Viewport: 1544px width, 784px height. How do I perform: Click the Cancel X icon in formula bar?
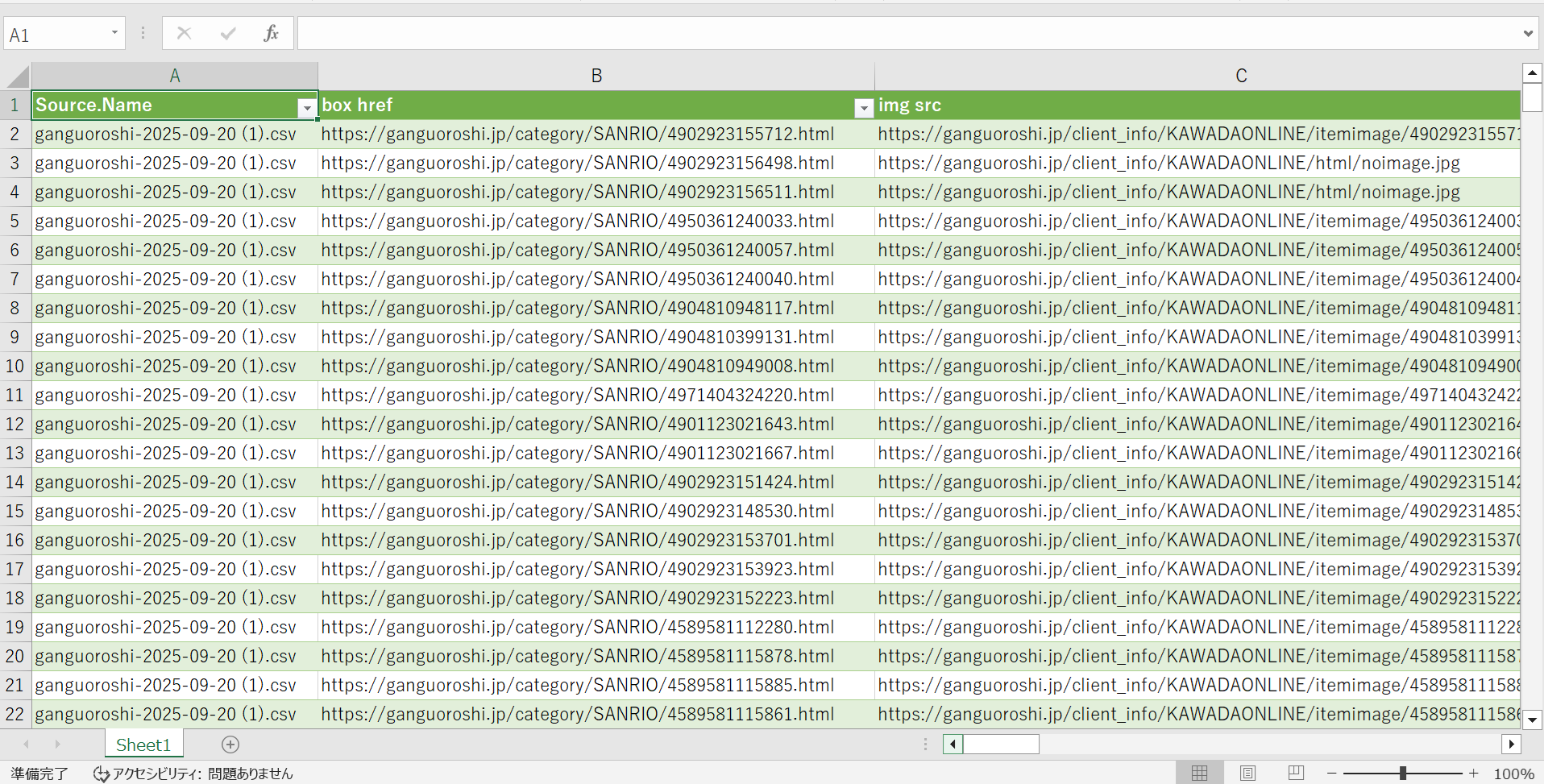tap(184, 34)
